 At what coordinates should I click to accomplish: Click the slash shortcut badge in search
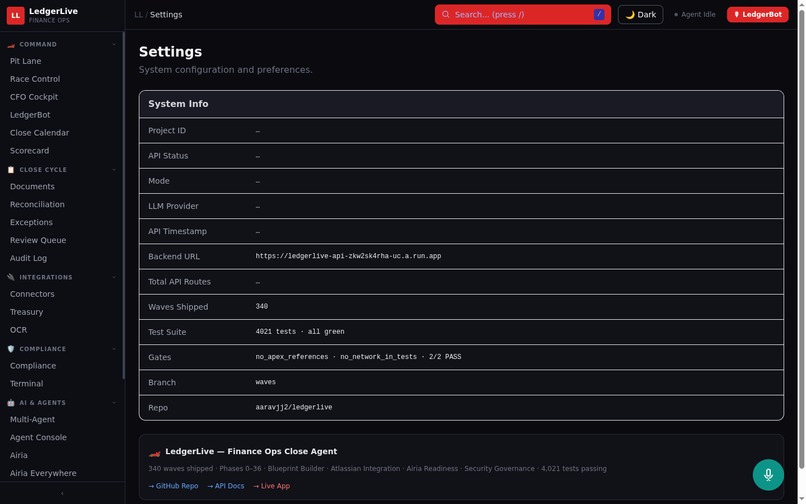pyautogui.click(x=598, y=14)
